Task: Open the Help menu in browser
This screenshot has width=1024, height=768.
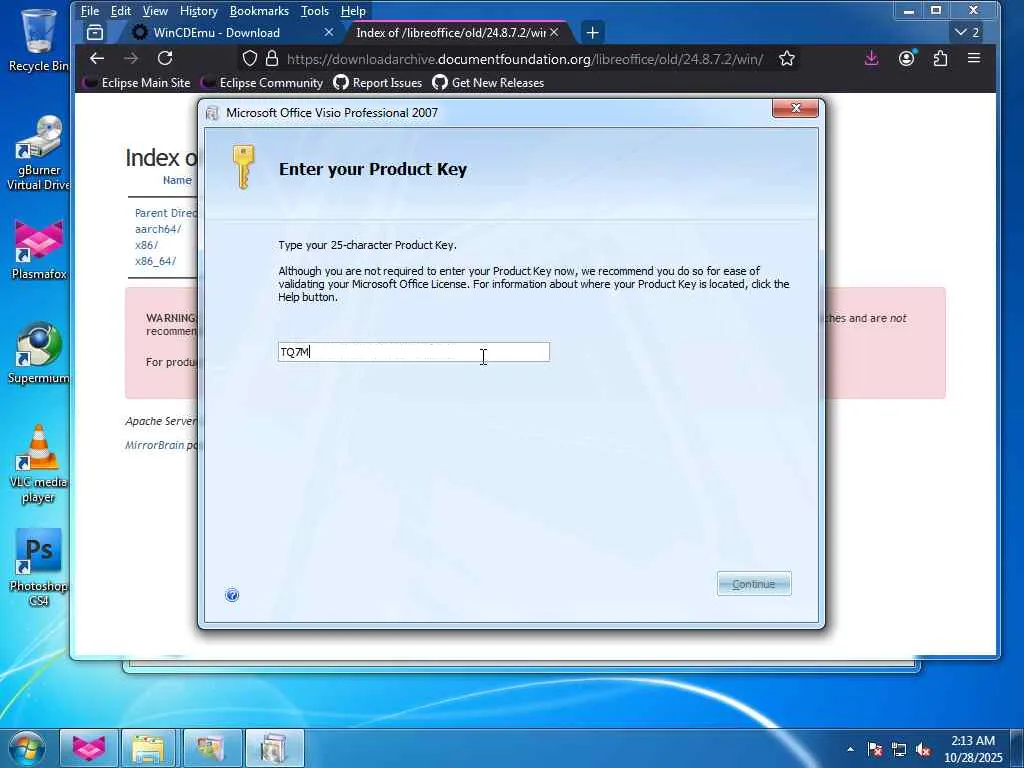Action: (353, 11)
